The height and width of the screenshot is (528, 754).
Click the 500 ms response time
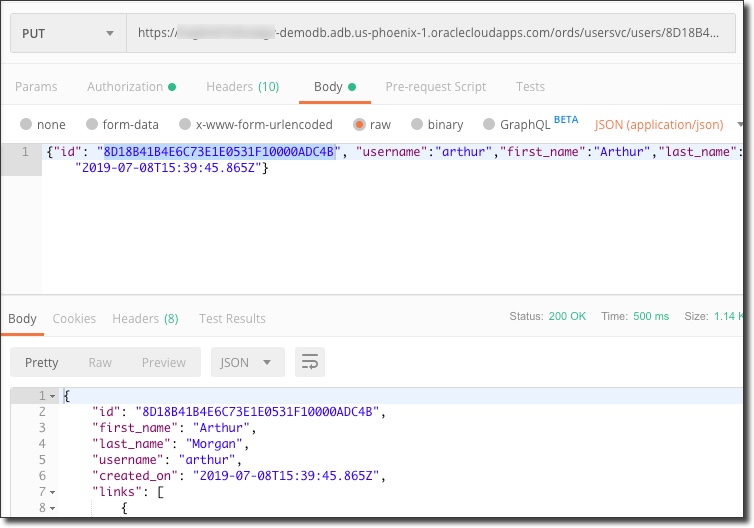pos(651,316)
